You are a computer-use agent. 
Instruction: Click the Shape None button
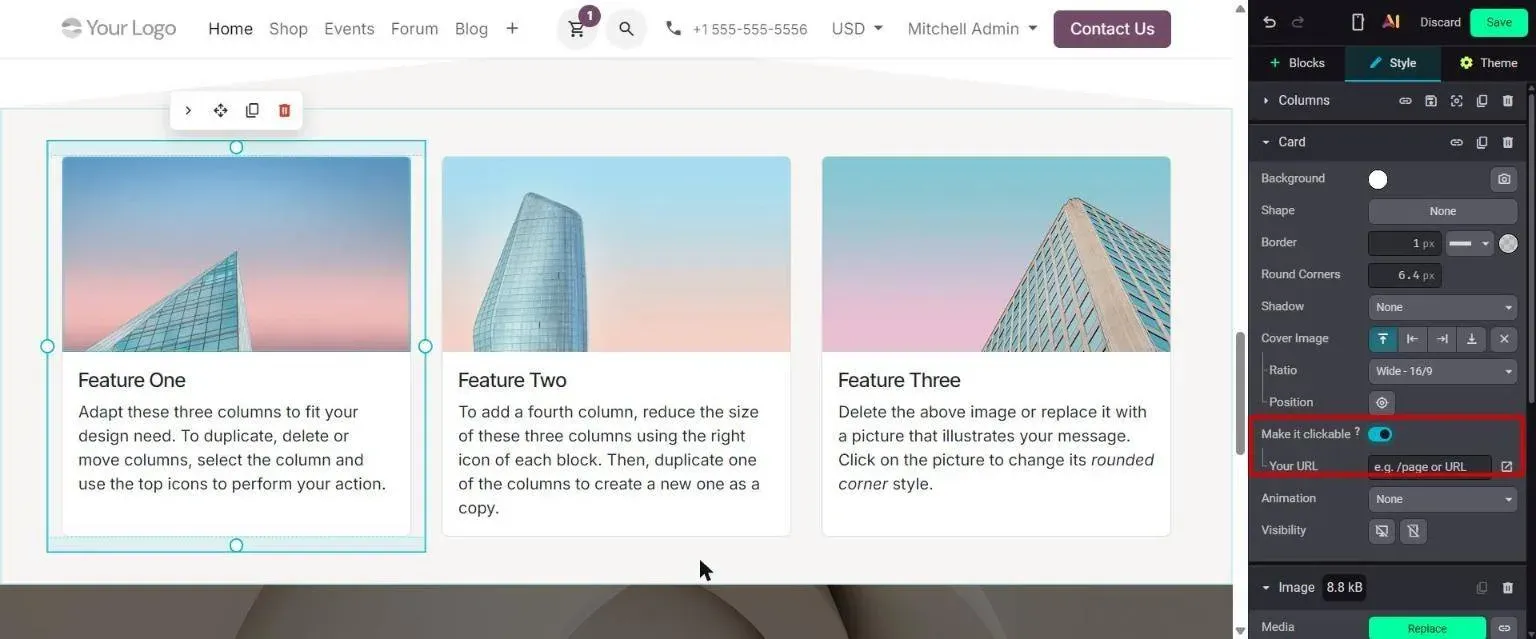[x=1443, y=211]
